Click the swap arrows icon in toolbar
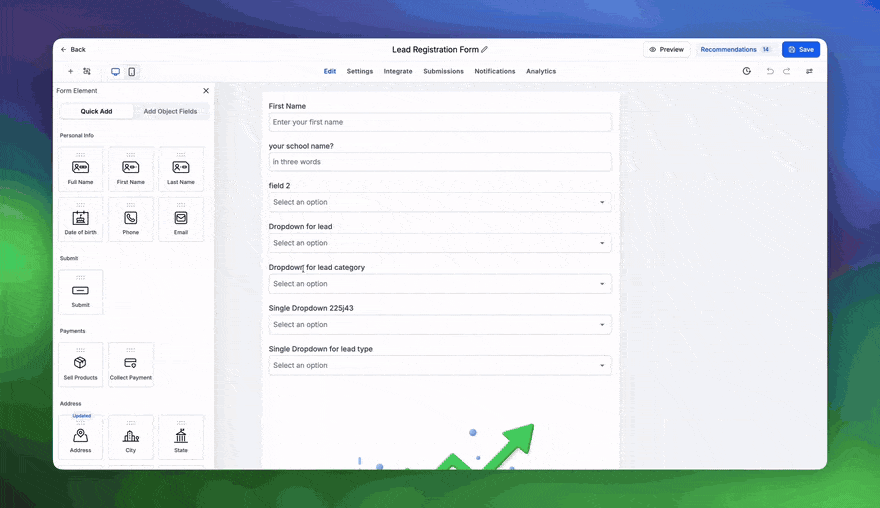 pyautogui.click(x=809, y=71)
